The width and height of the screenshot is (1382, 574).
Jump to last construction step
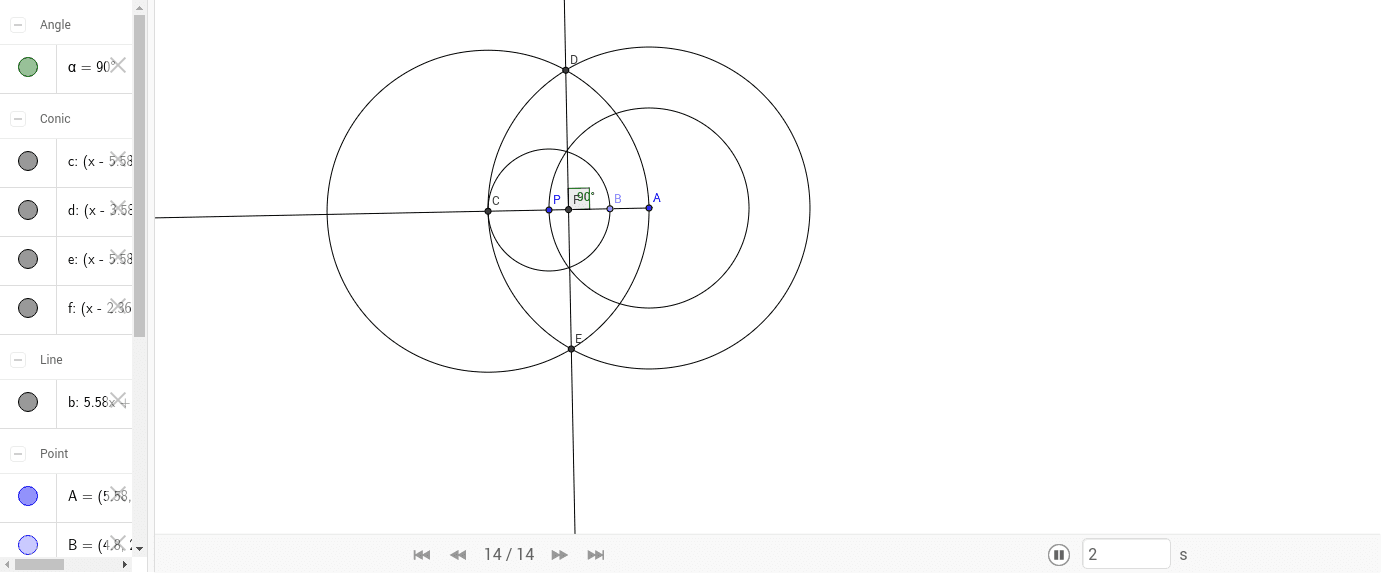(x=596, y=555)
